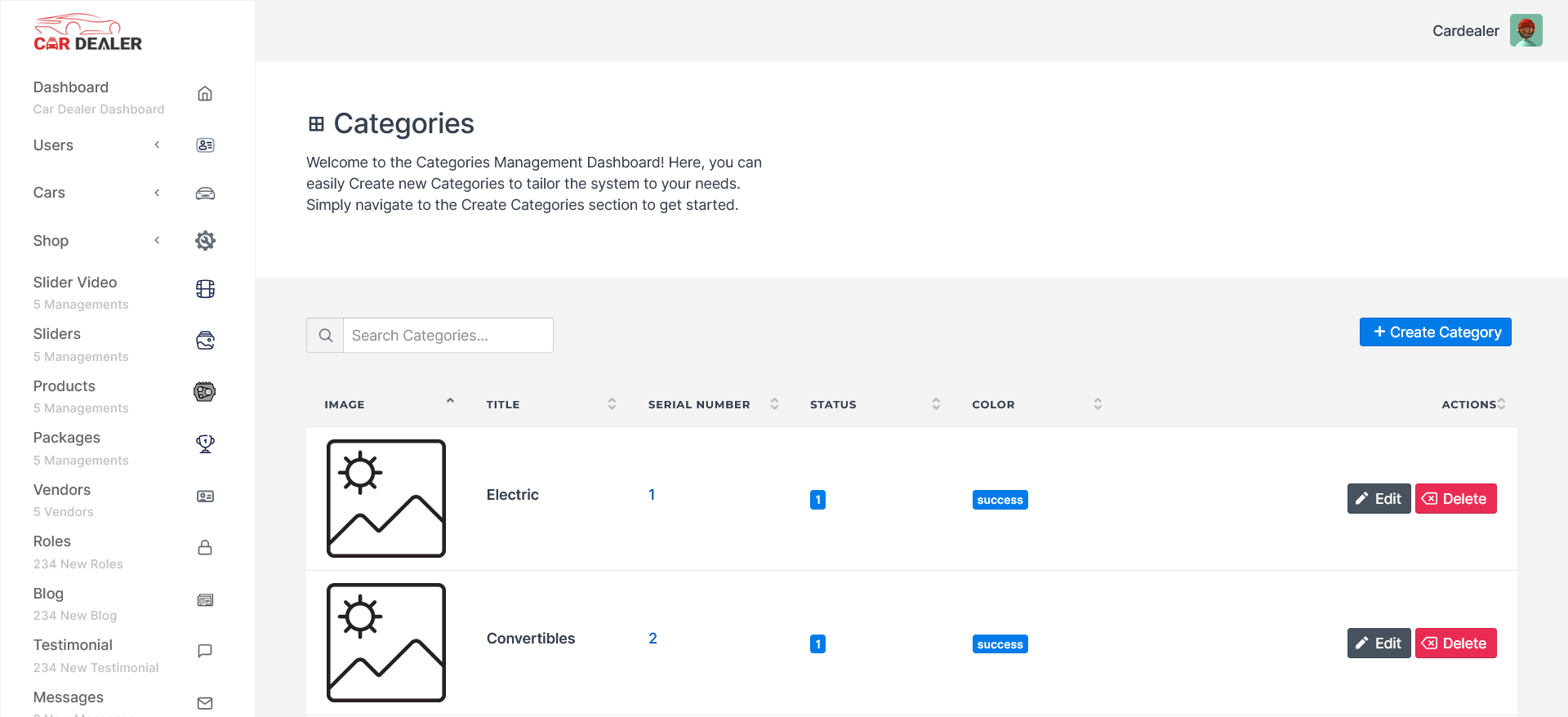Screen dimensions: 1568x717
Task: Click the Packages trophy icon
Action: pos(205,443)
